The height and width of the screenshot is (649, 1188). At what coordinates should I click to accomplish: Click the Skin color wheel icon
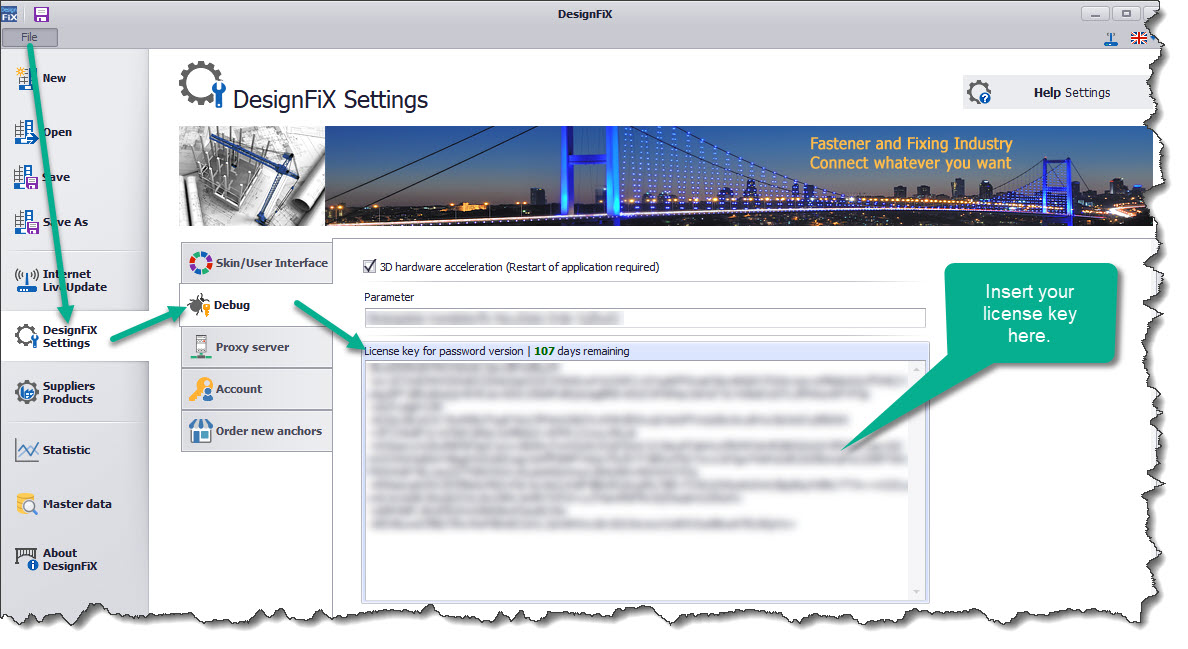[x=200, y=263]
